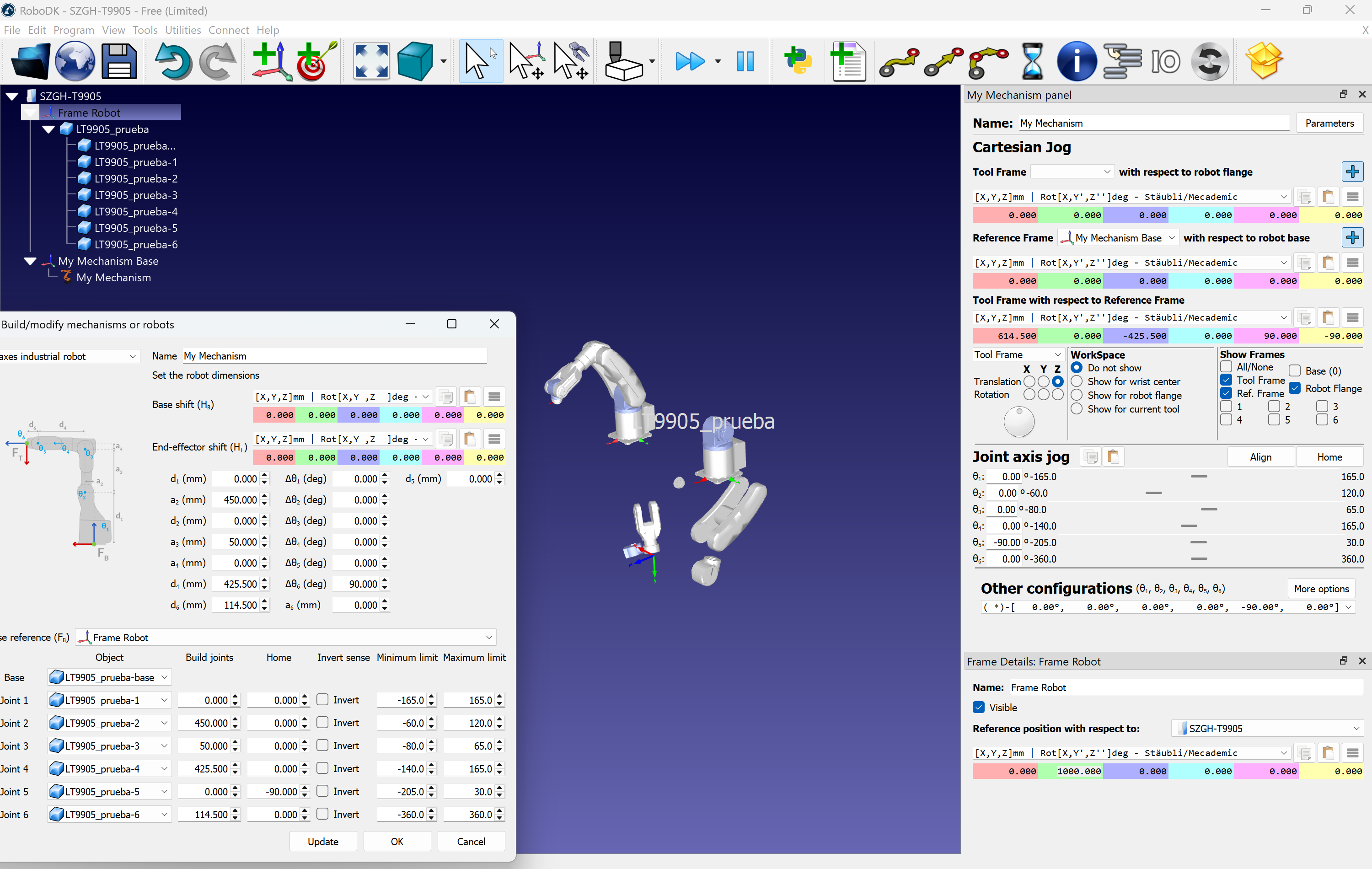Open the Program menu
Screen dimensions: 1372x869
tap(74, 30)
